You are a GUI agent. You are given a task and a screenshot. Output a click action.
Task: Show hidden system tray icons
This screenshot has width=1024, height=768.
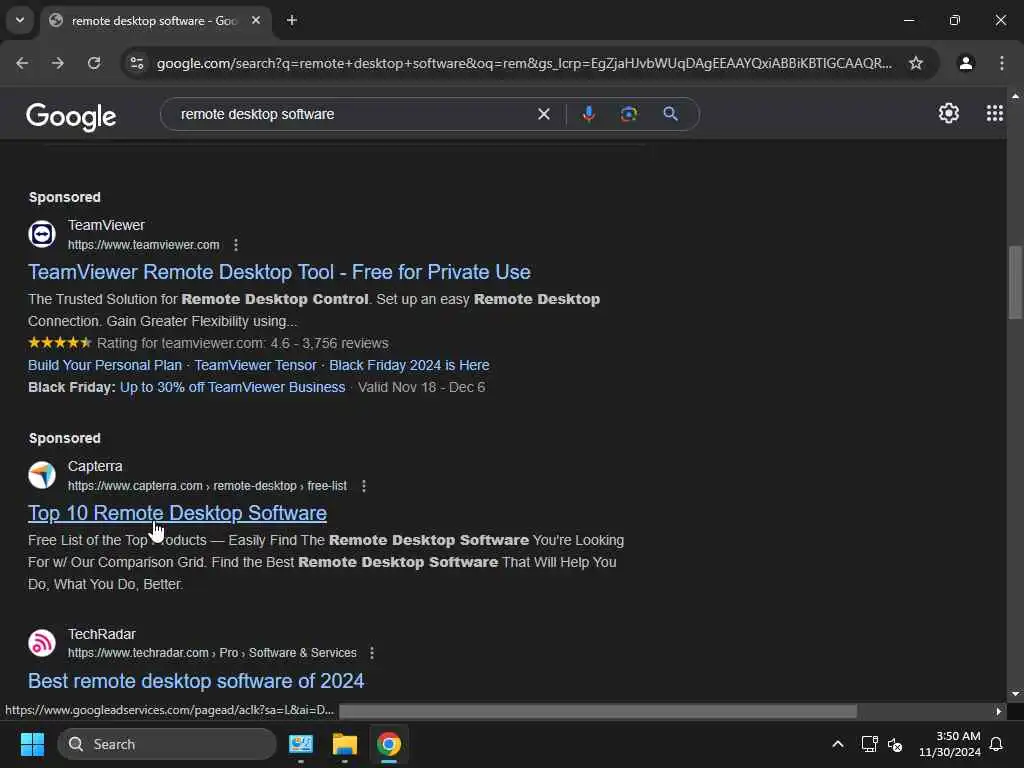(837, 744)
